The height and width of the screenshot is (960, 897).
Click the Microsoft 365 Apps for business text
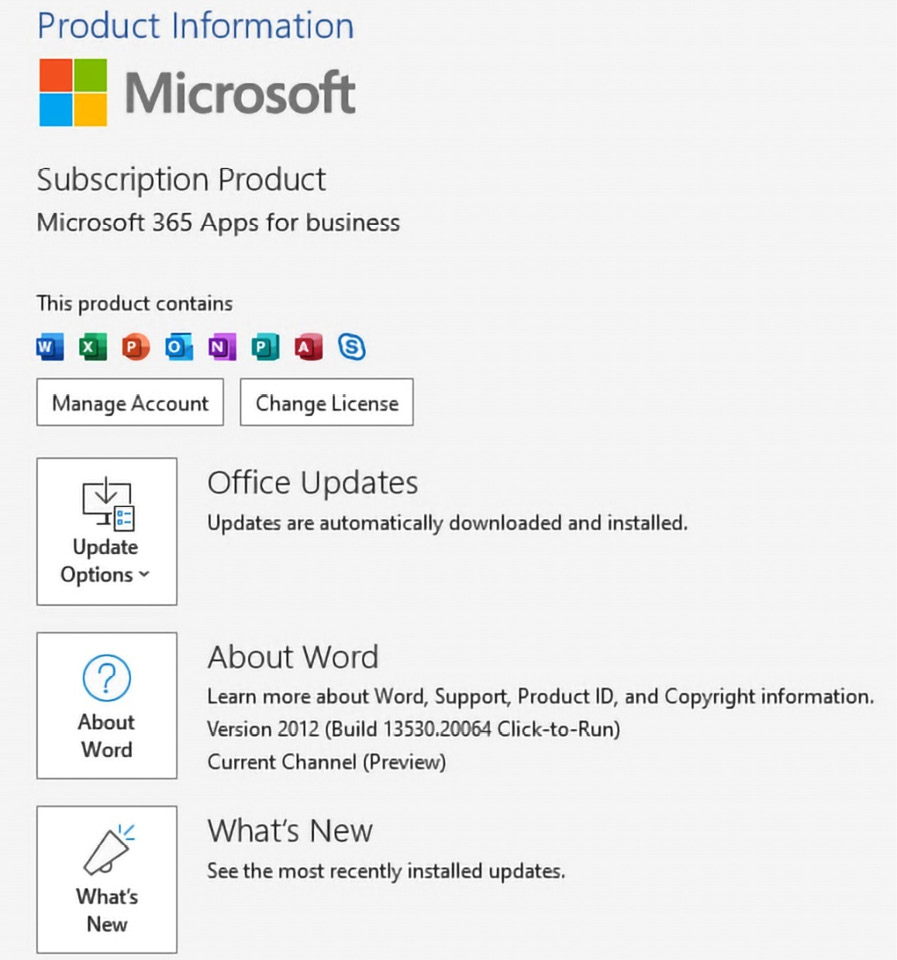218,222
